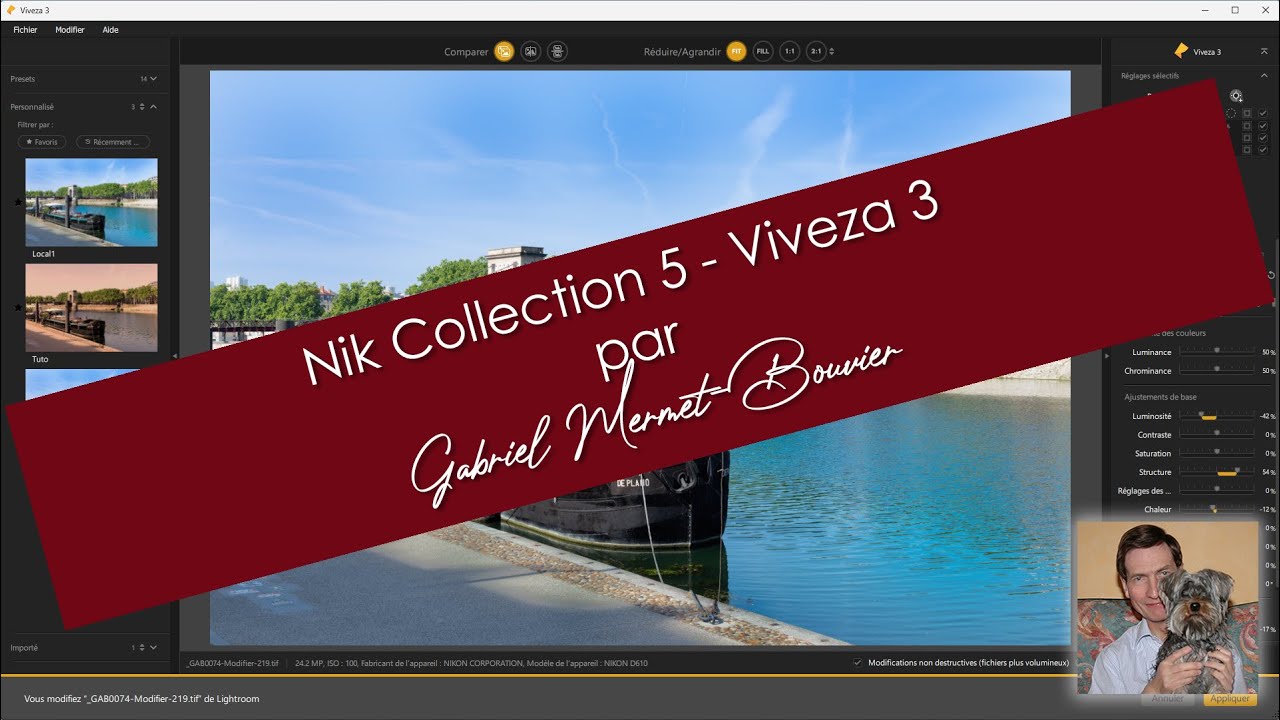Open the Aide menu

pyautogui.click(x=110, y=30)
